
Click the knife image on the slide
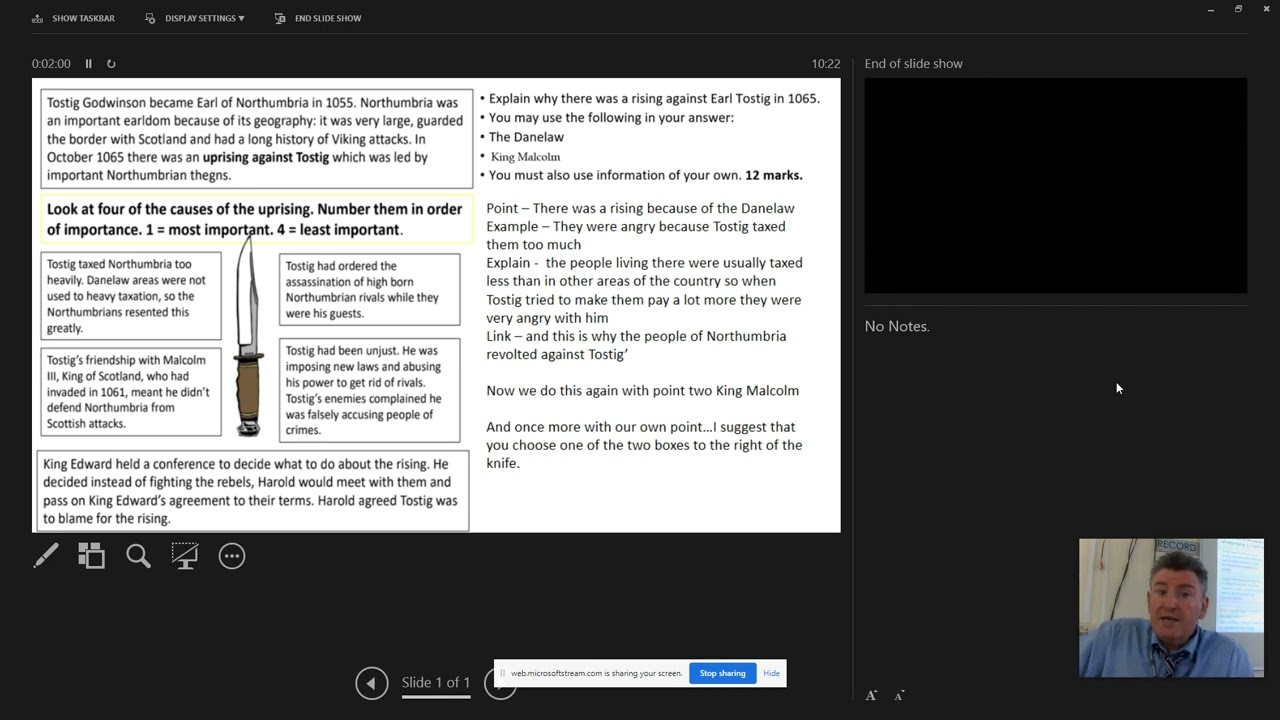(248, 335)
